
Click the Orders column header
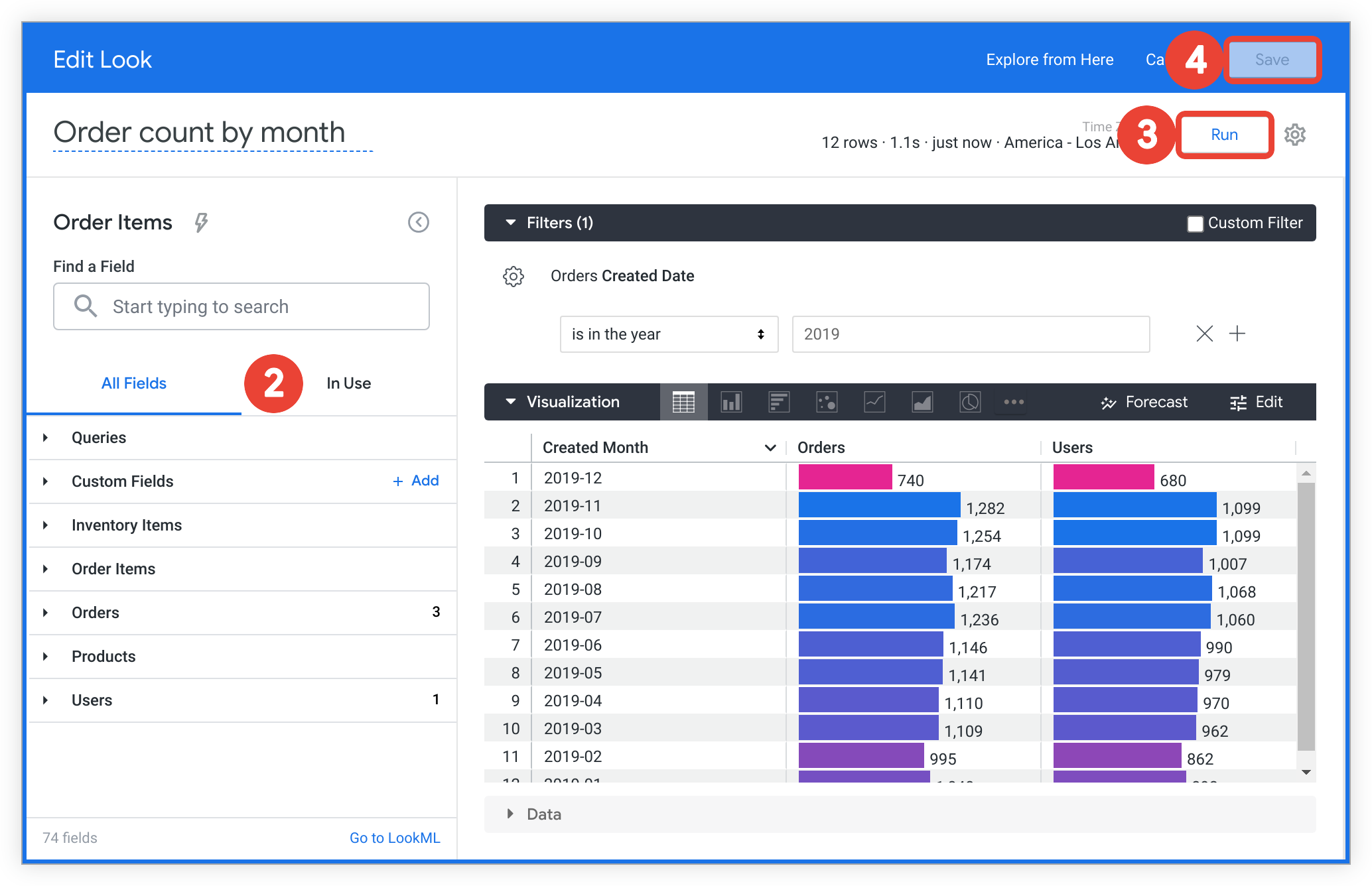click(821, 448)
